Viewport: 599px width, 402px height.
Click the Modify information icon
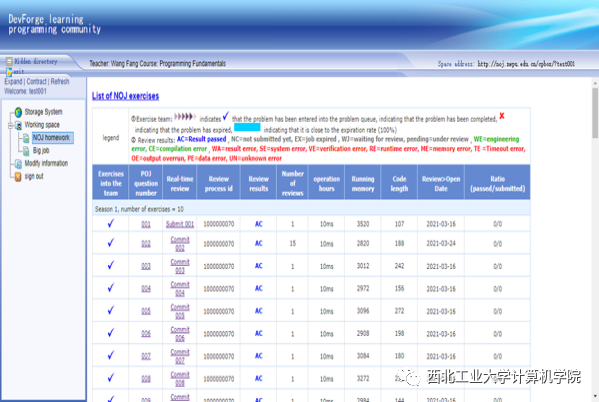[18, 164]
